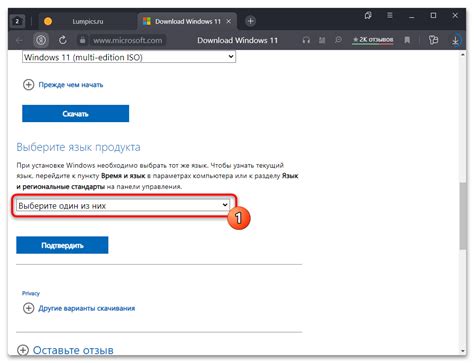The image size is (474, 363).
Task: Minimize the browser window
Action: (x=412, y=16)
